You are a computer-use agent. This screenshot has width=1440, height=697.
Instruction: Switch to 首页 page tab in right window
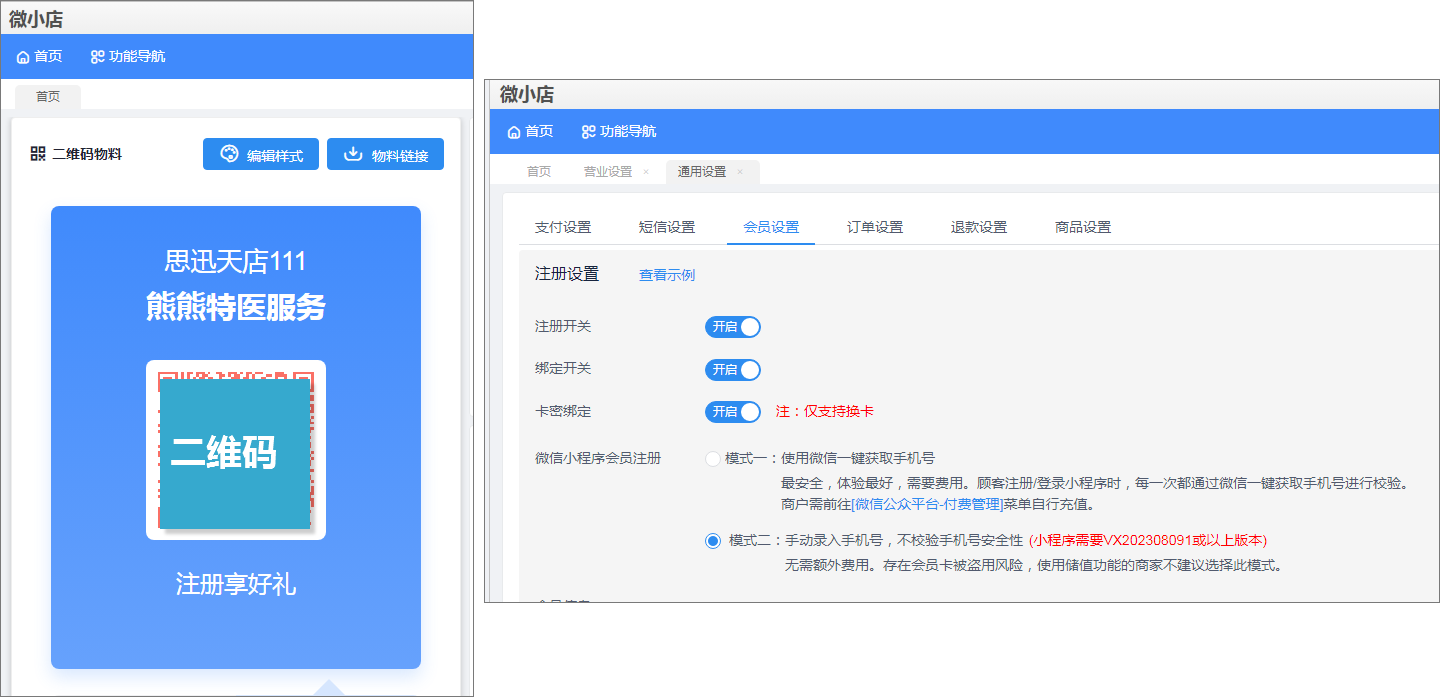pyautogui.click(x=539, y=172)
